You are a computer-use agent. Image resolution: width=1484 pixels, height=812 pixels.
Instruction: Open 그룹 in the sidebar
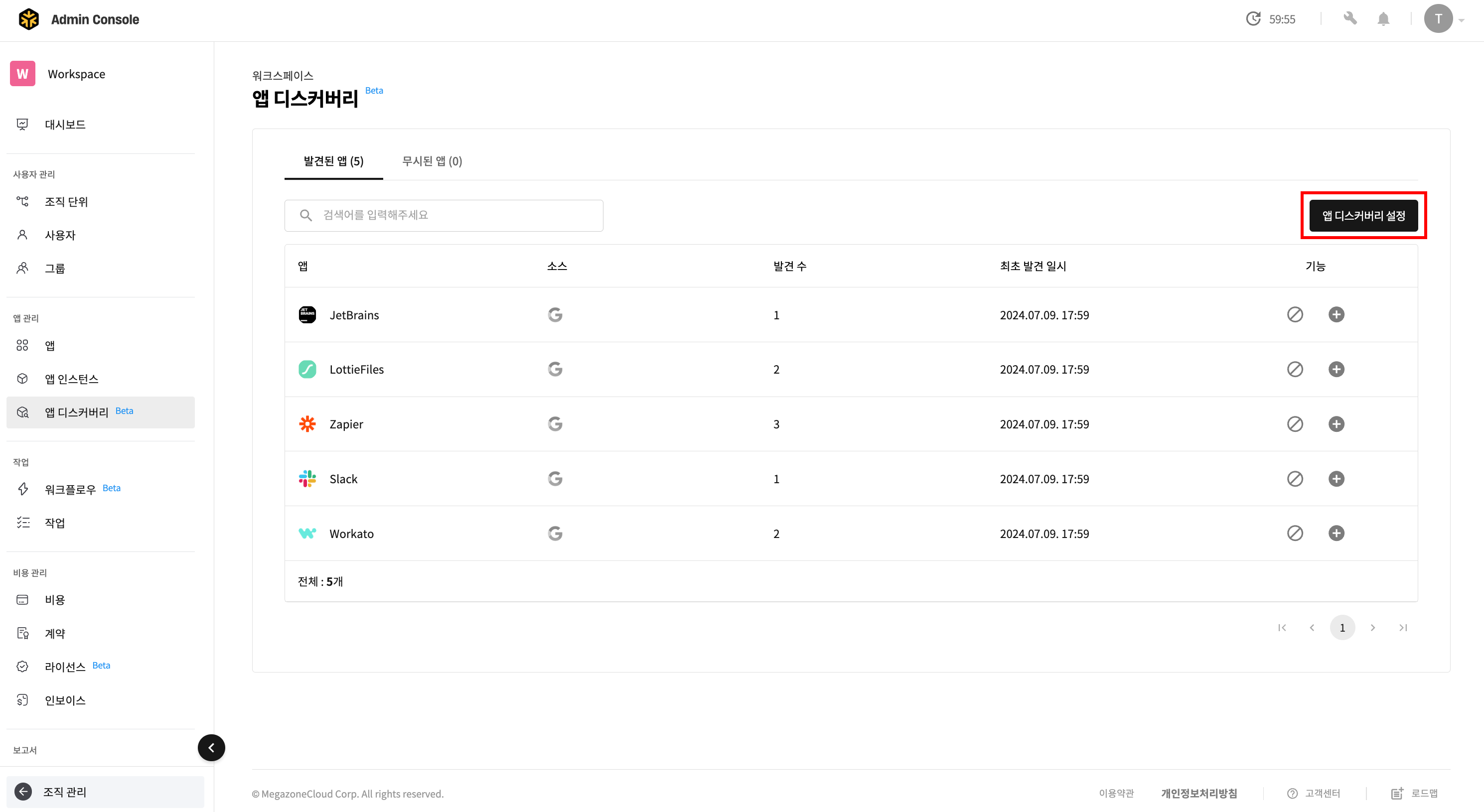[x=100, y=269]
